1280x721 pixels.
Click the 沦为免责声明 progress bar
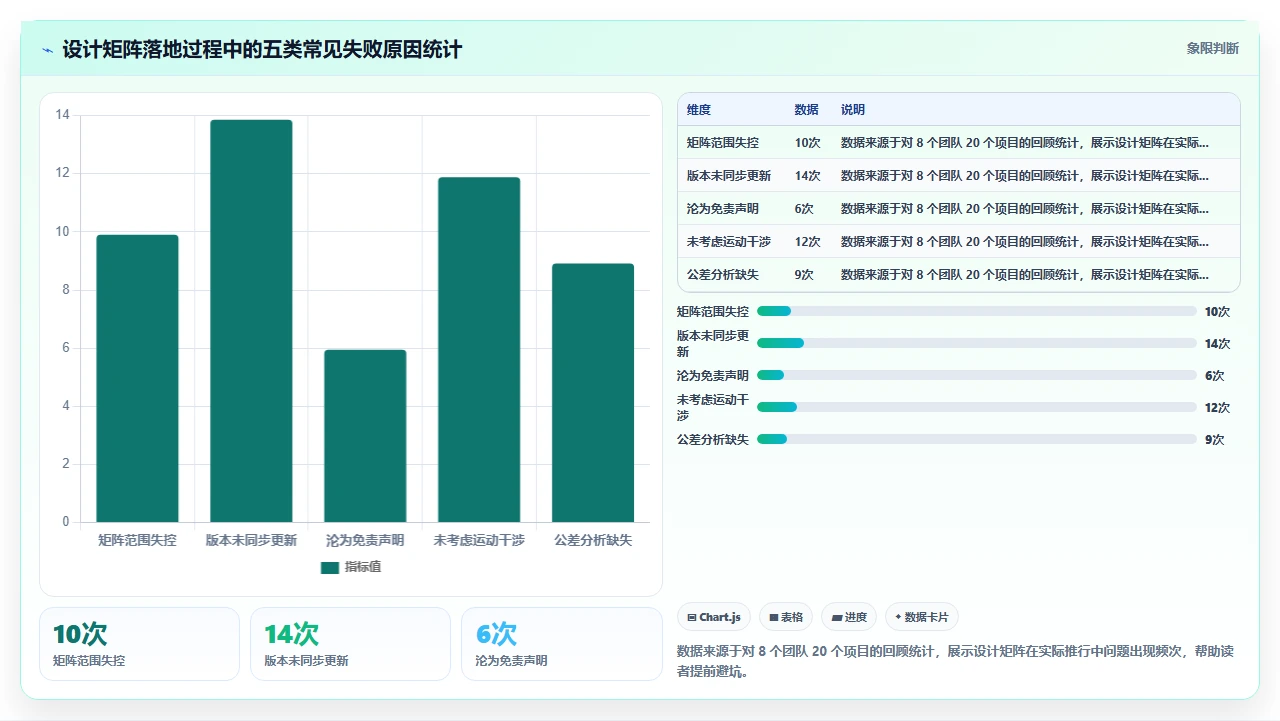[977, 375]
